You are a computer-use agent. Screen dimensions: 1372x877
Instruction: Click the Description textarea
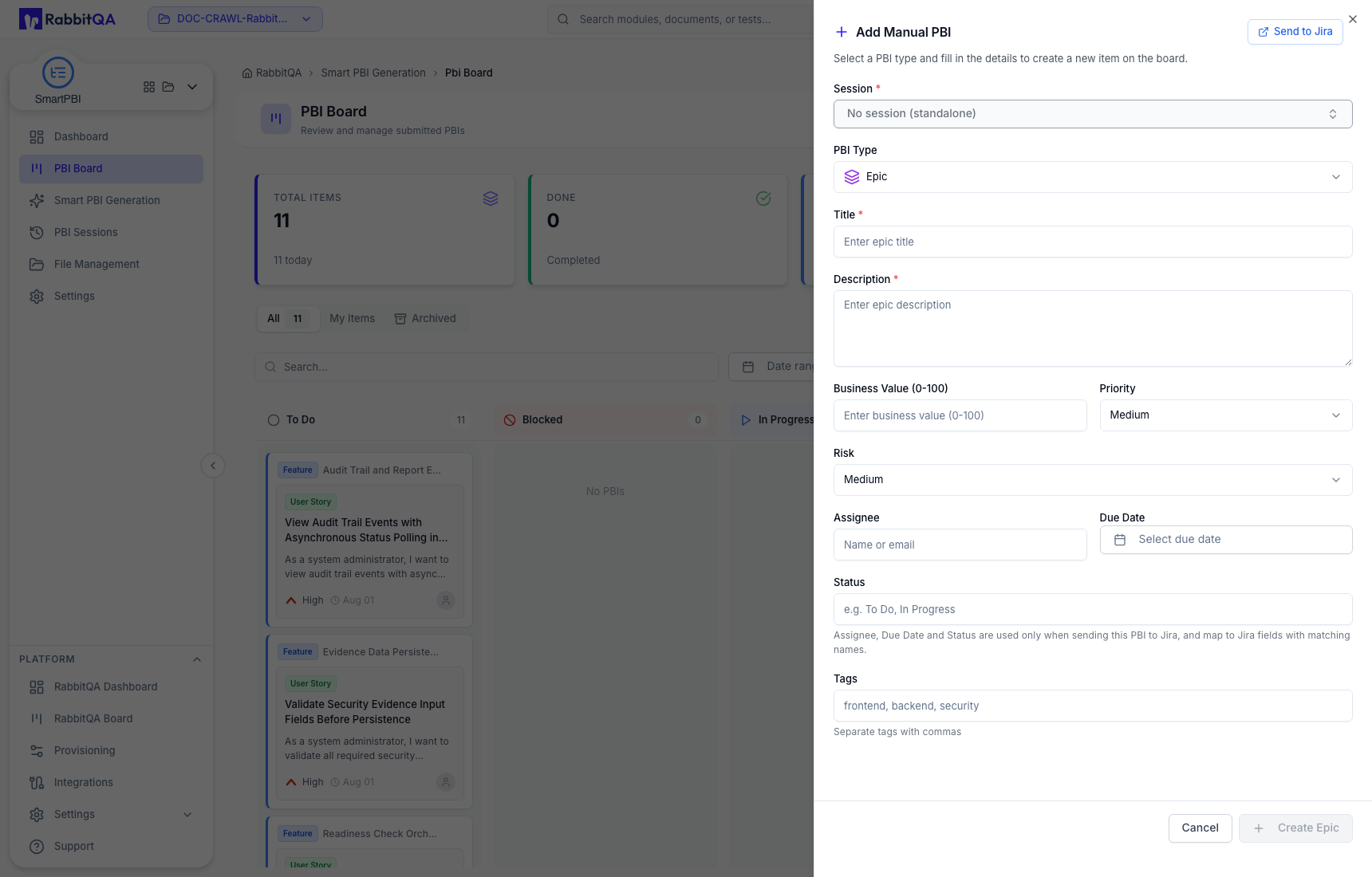(1093, 328)
